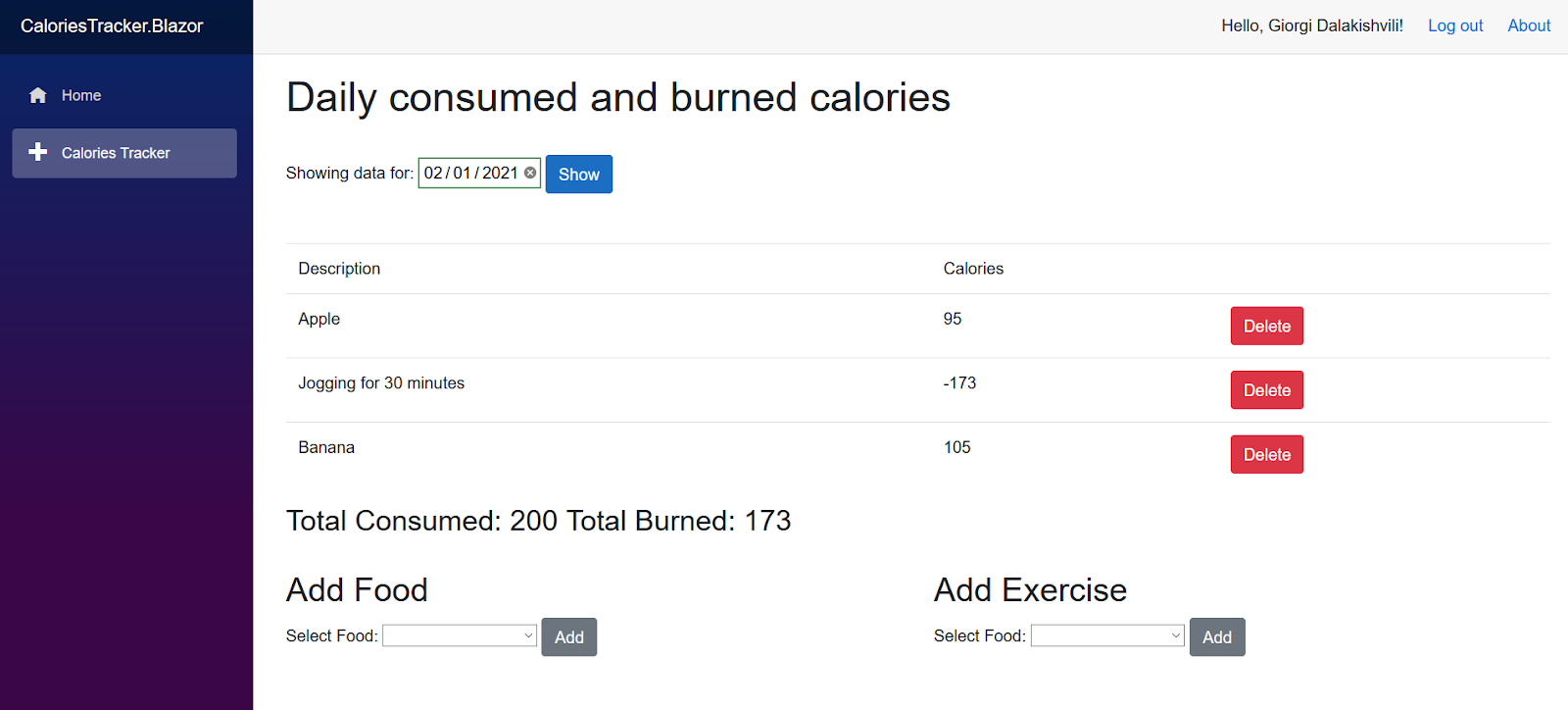Delete the Apple entry

click(x=1266, y=326)
